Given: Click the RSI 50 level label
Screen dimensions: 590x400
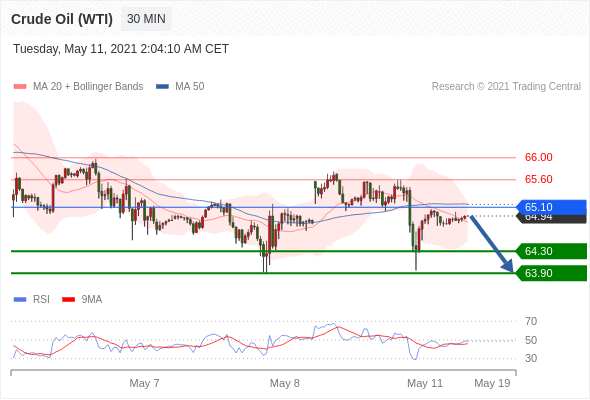Looking at the screenshot, I should tap(531, 340).
